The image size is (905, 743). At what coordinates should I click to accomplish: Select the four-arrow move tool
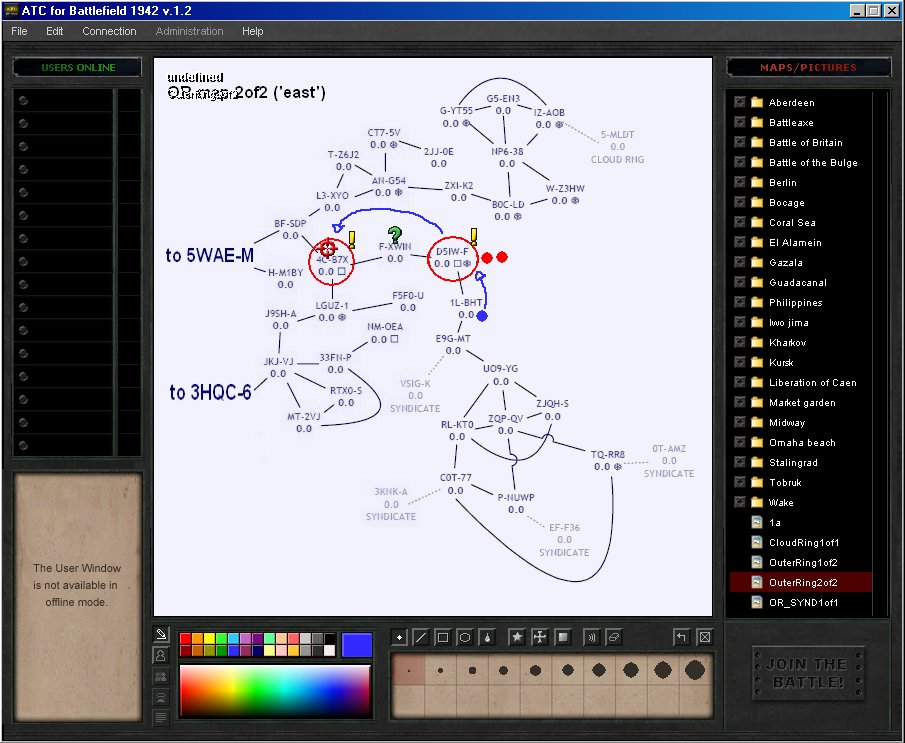point(539,637)
